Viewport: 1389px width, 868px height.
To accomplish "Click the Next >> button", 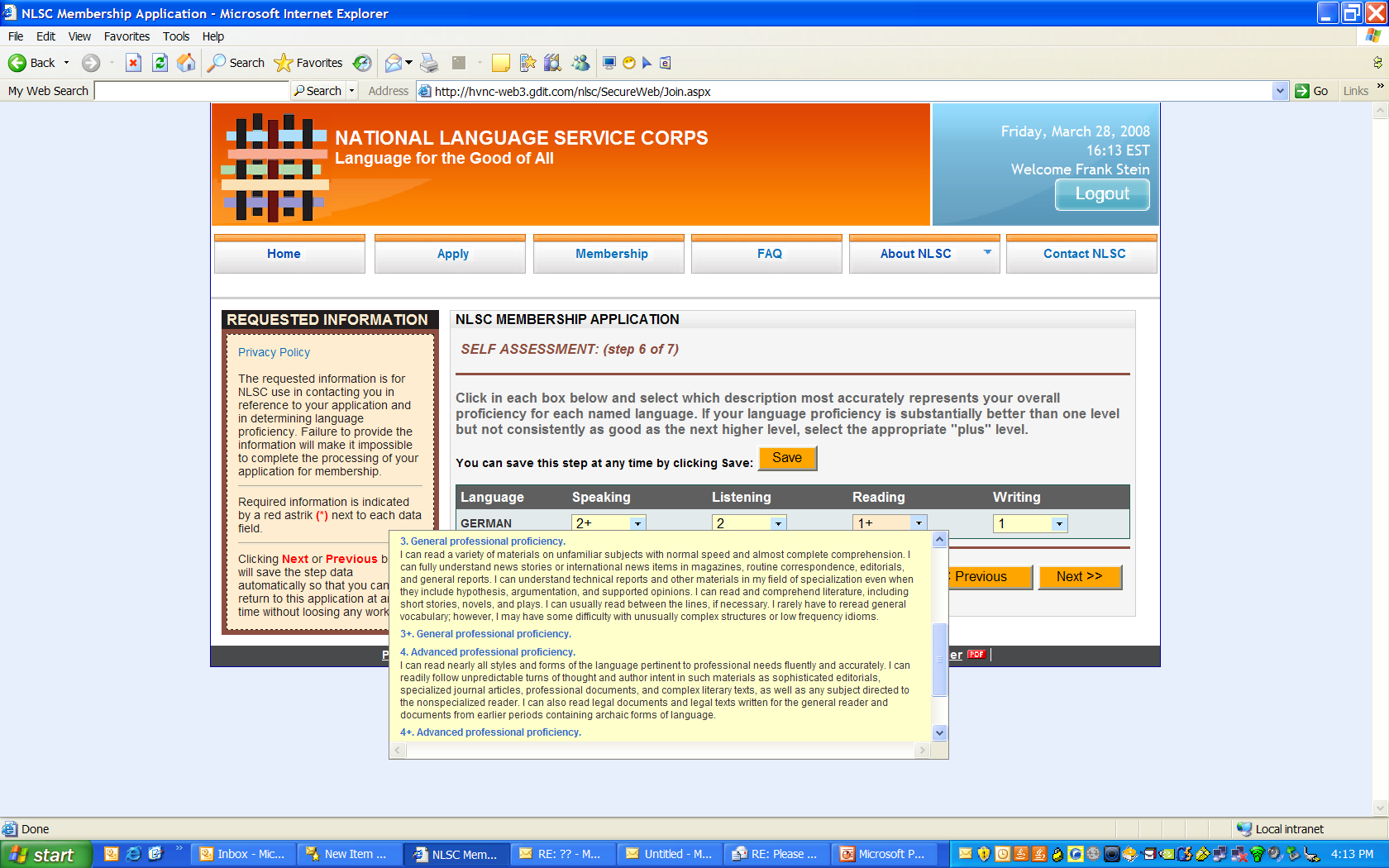I will 1079,576.
